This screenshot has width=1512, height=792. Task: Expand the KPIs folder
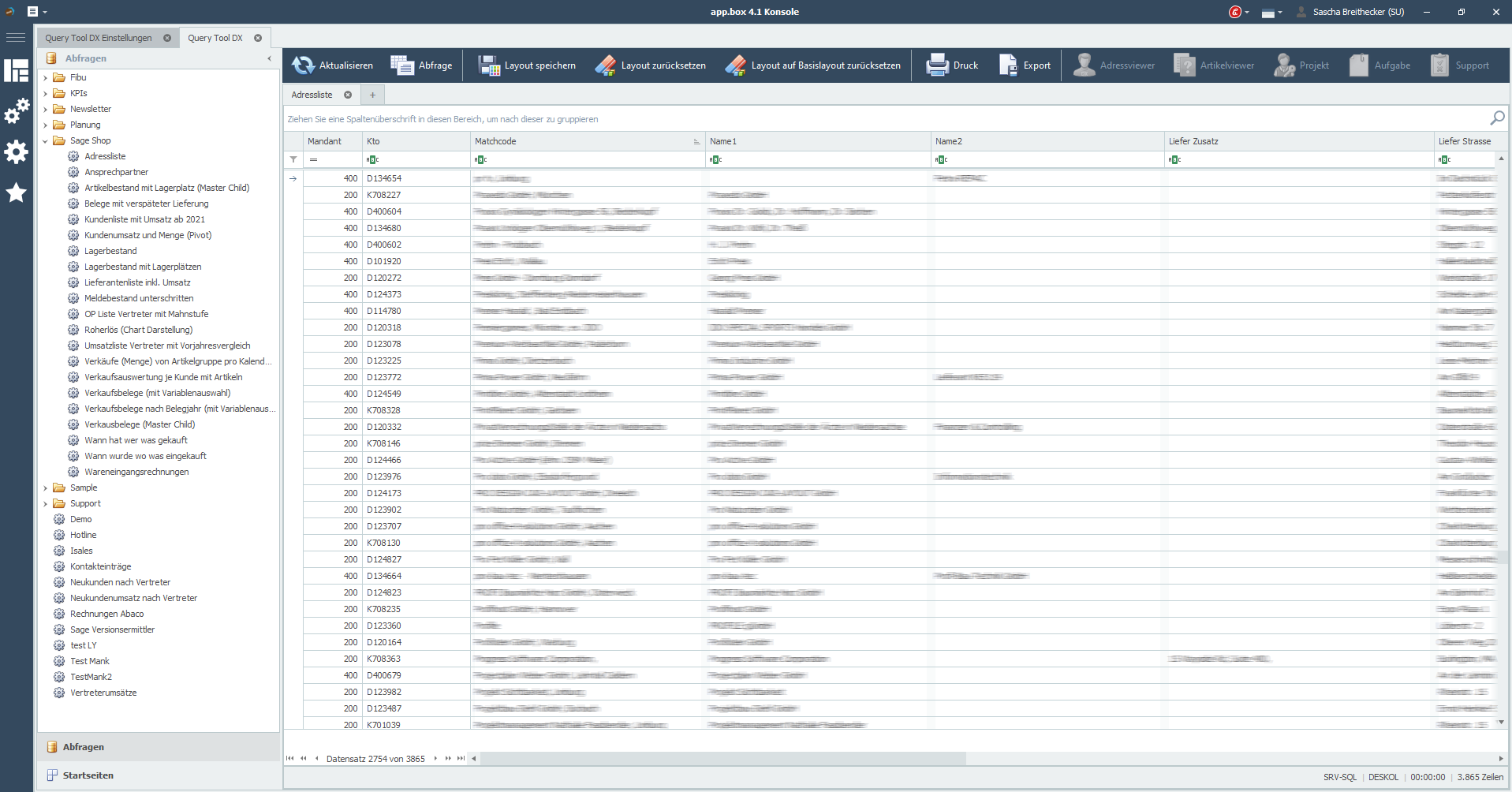[x=45, y=93]
